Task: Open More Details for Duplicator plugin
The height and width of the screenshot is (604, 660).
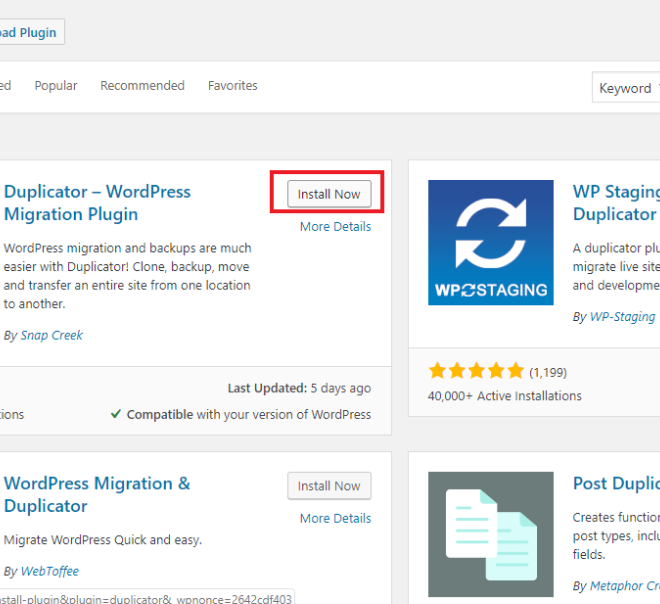Action: 335,226
